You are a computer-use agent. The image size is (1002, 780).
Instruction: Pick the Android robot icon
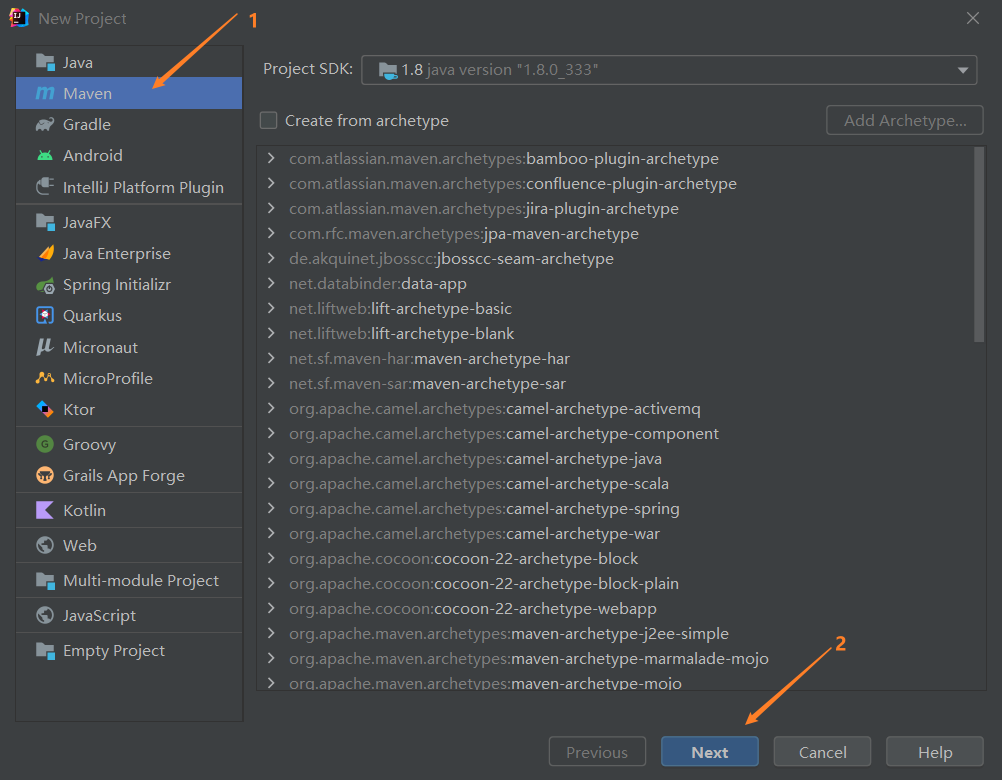click(45, 155)
